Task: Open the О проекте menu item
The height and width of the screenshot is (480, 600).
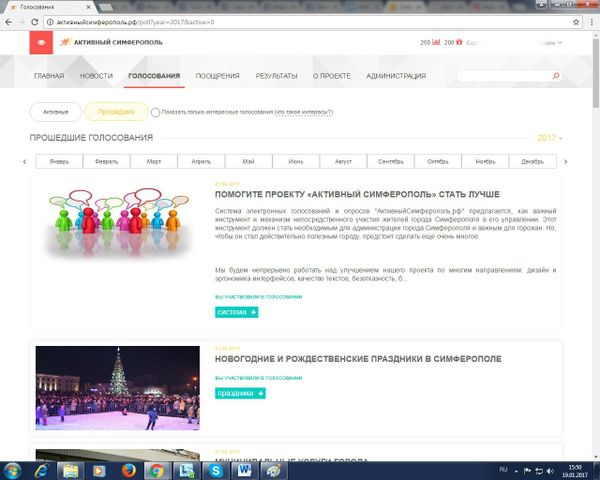Action: pos(332,76)
